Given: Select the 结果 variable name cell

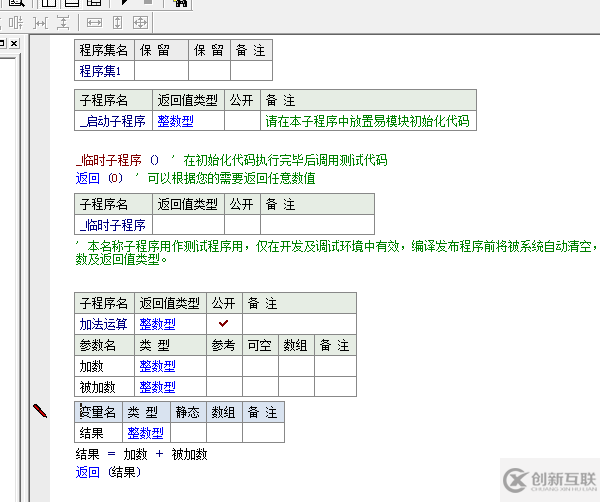Looking at the screenshot, I should [98, 433].
